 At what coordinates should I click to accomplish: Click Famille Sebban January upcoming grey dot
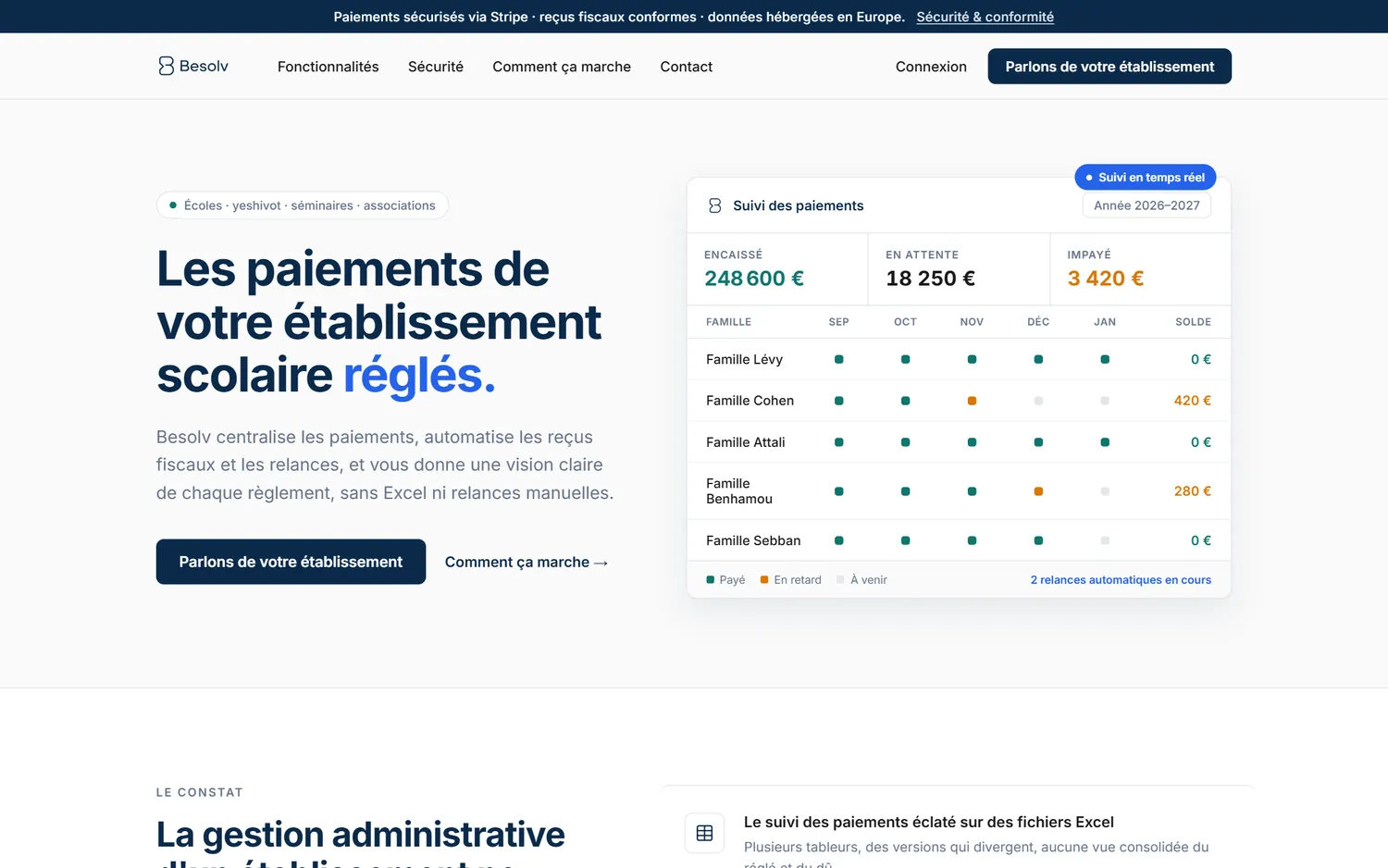point(1105,540)
